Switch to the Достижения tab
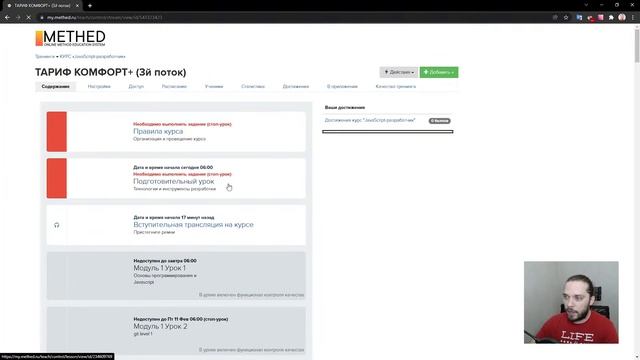 click(x=296, y=87)
